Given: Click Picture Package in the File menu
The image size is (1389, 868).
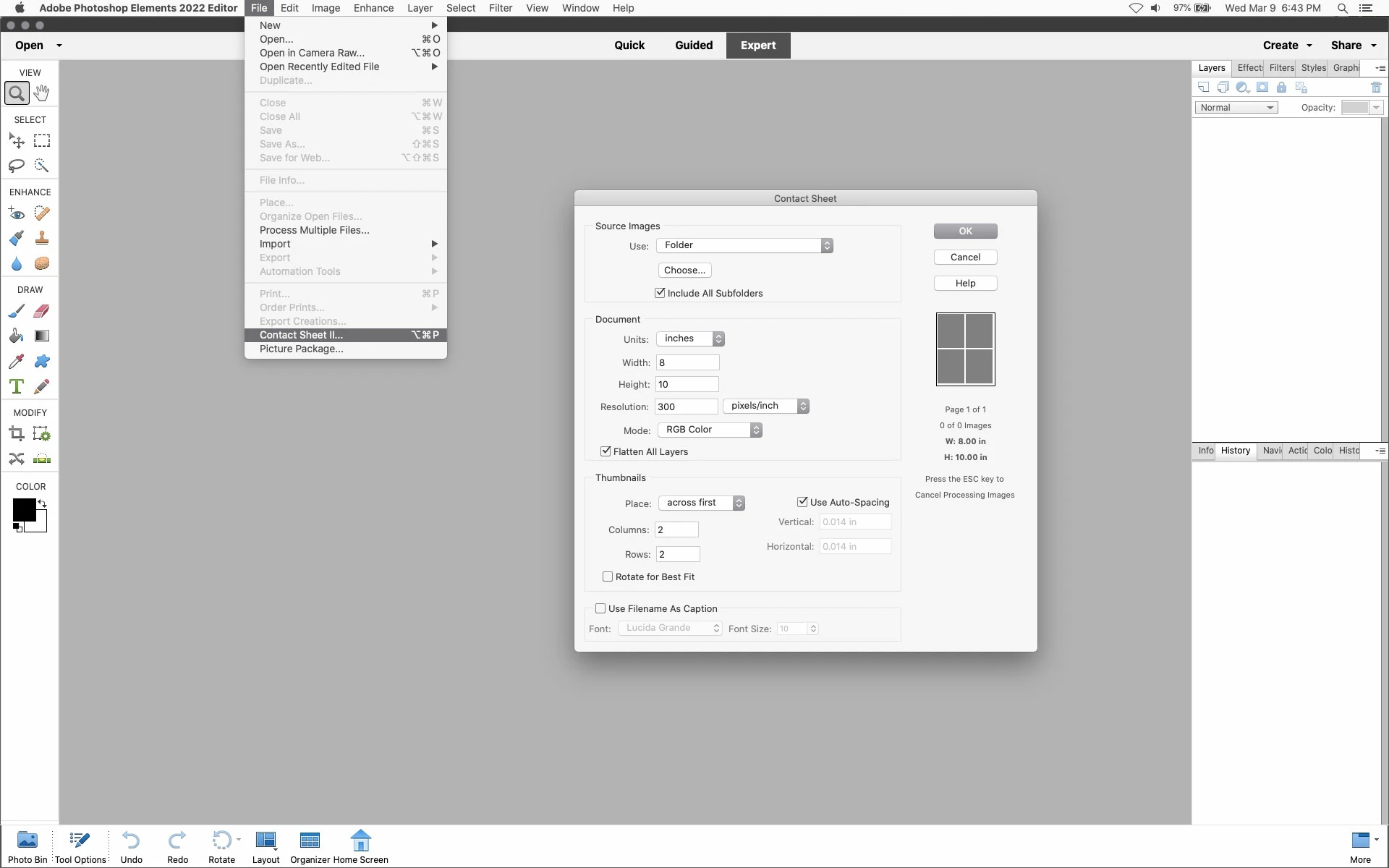Looking at the screenshot, I should (x=301, y=349).
